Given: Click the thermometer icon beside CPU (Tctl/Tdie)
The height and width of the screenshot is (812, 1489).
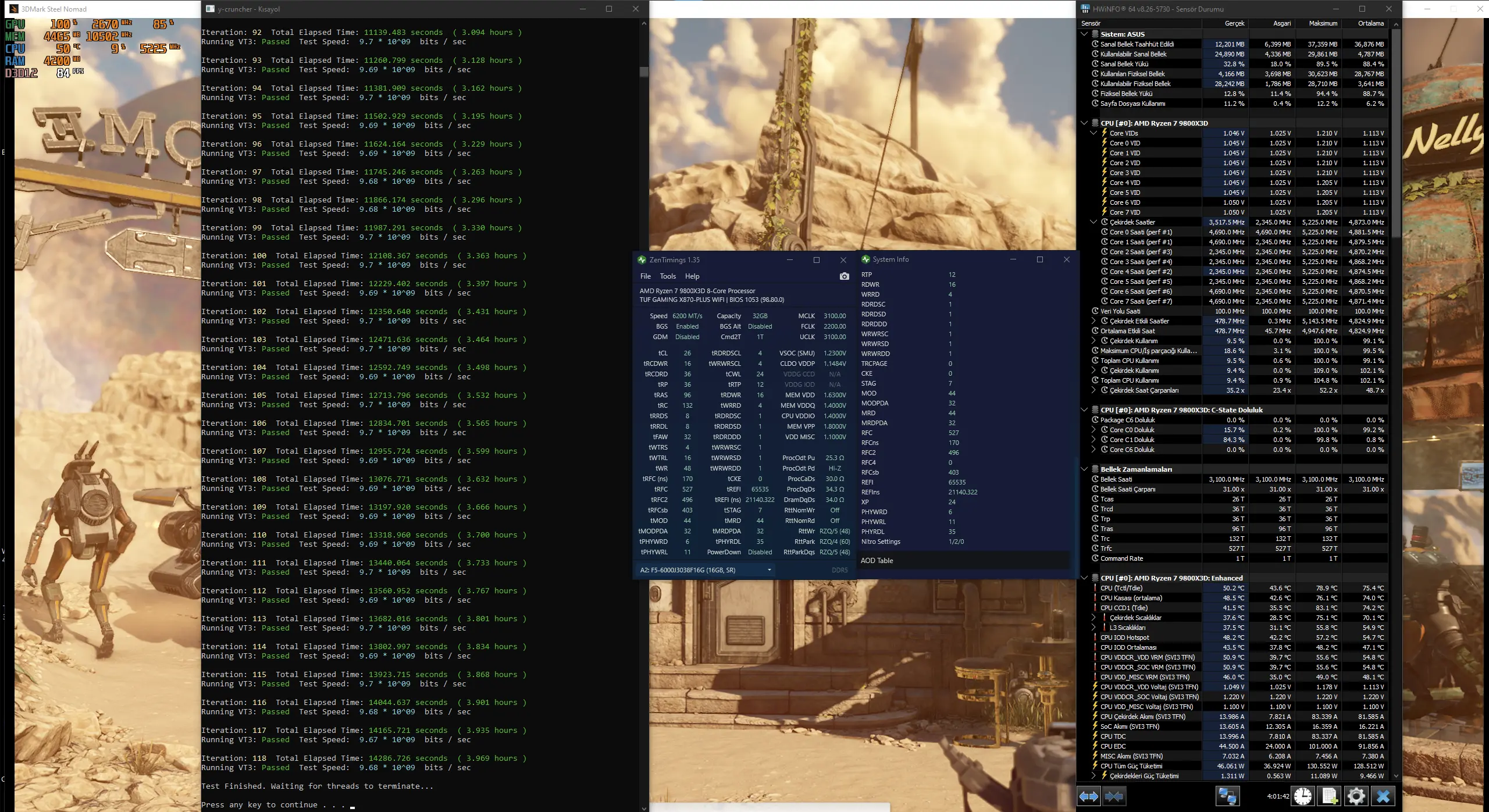Looking at the screenshot, I should coord(1095,588).
